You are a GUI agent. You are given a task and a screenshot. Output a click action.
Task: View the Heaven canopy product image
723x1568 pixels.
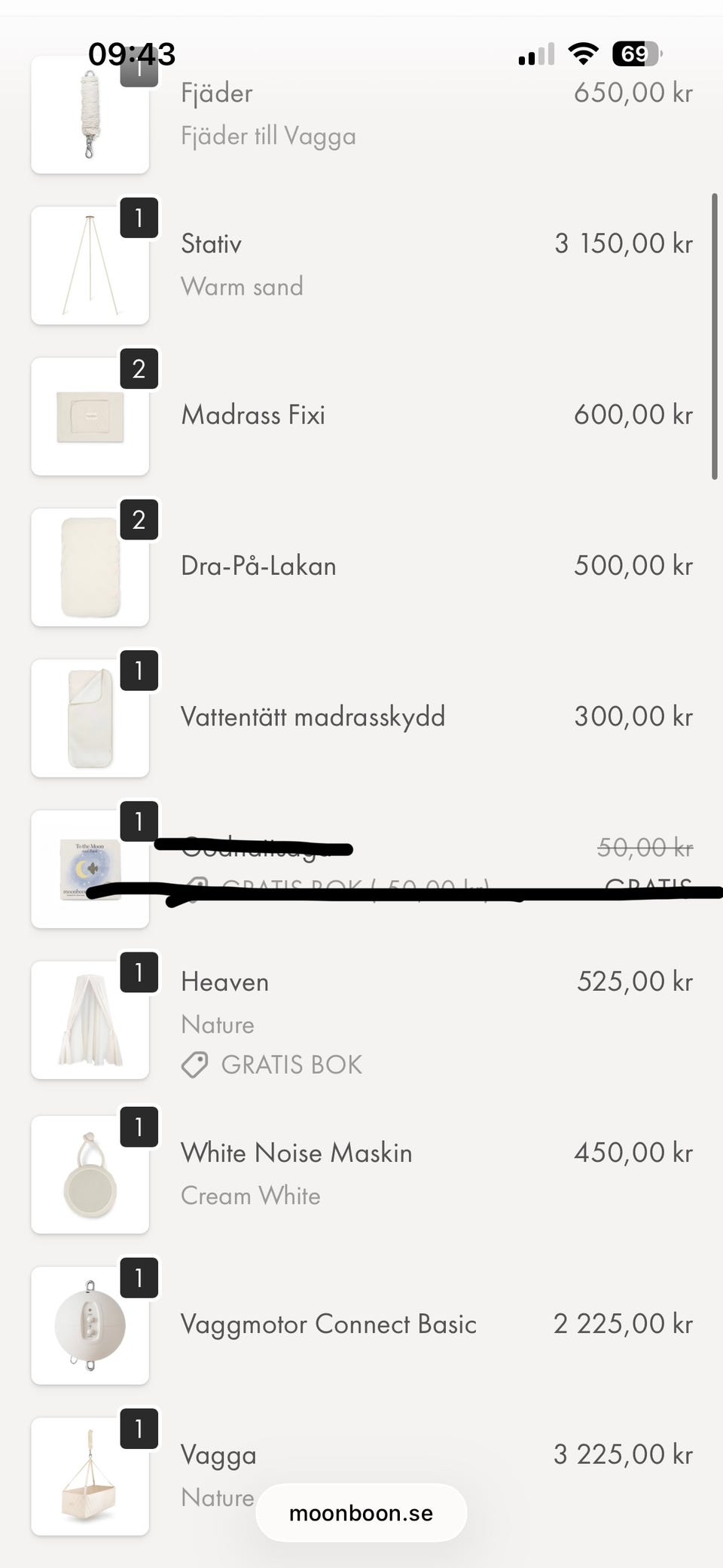click(x=90, y=1019)
